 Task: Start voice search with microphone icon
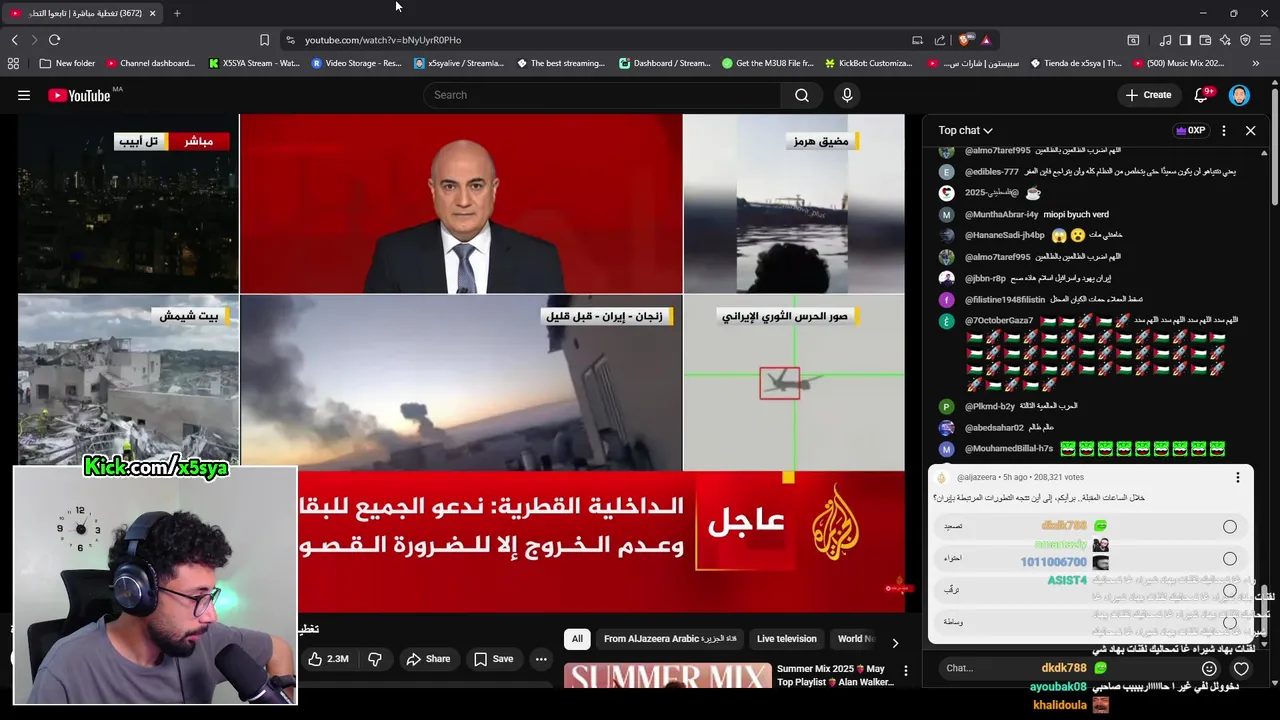pyautogui.click(x=847, y=95)
